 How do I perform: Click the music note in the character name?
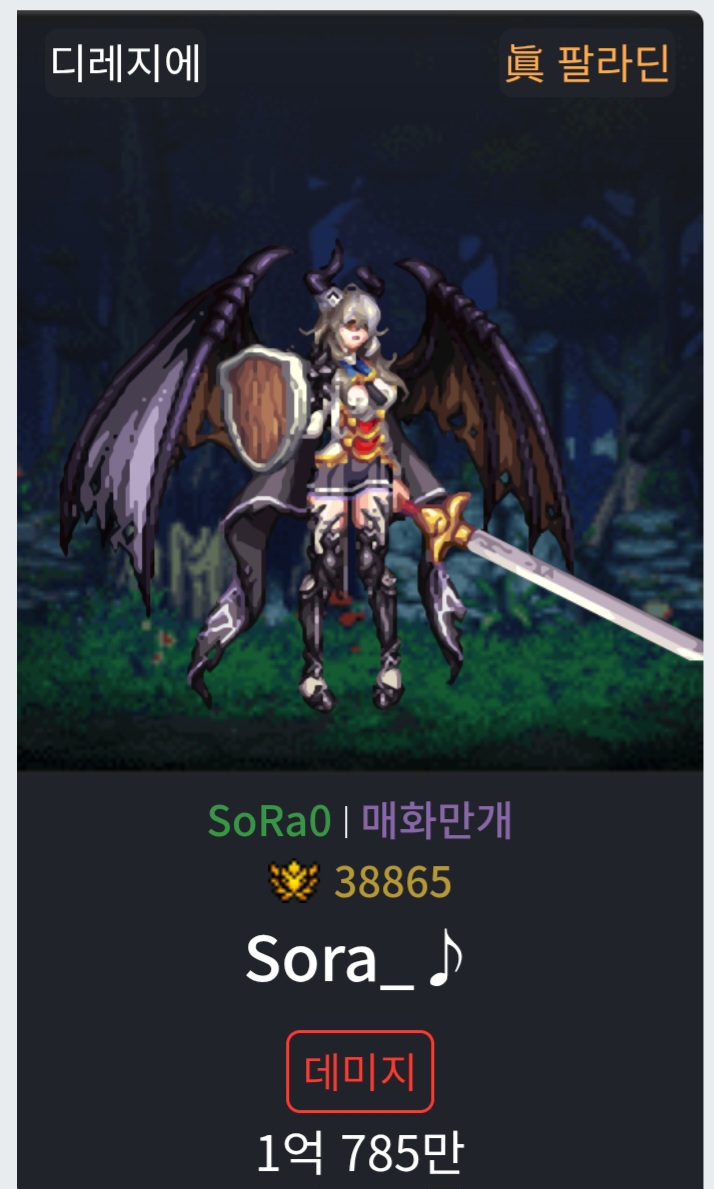[x=445, y=958]
